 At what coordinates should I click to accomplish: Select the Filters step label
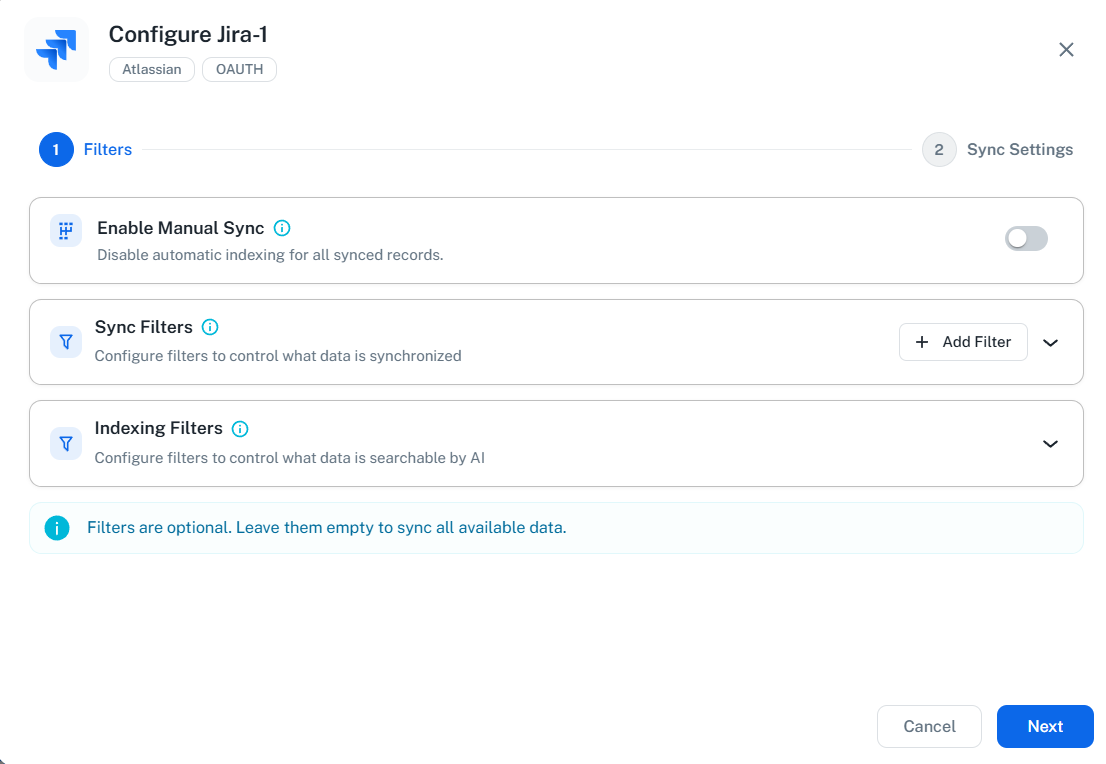[107, 149]
